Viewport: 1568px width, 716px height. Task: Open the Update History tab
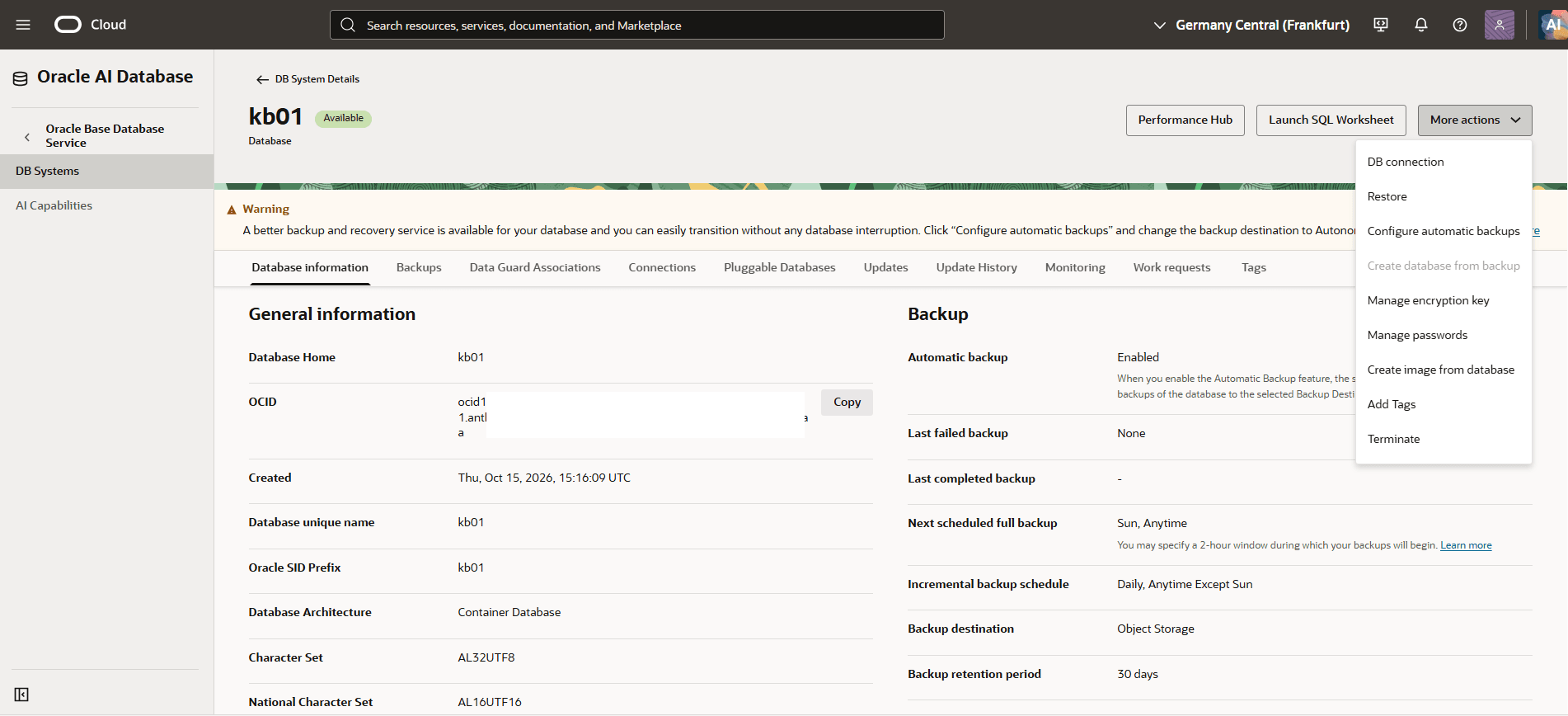pos(977,267)
